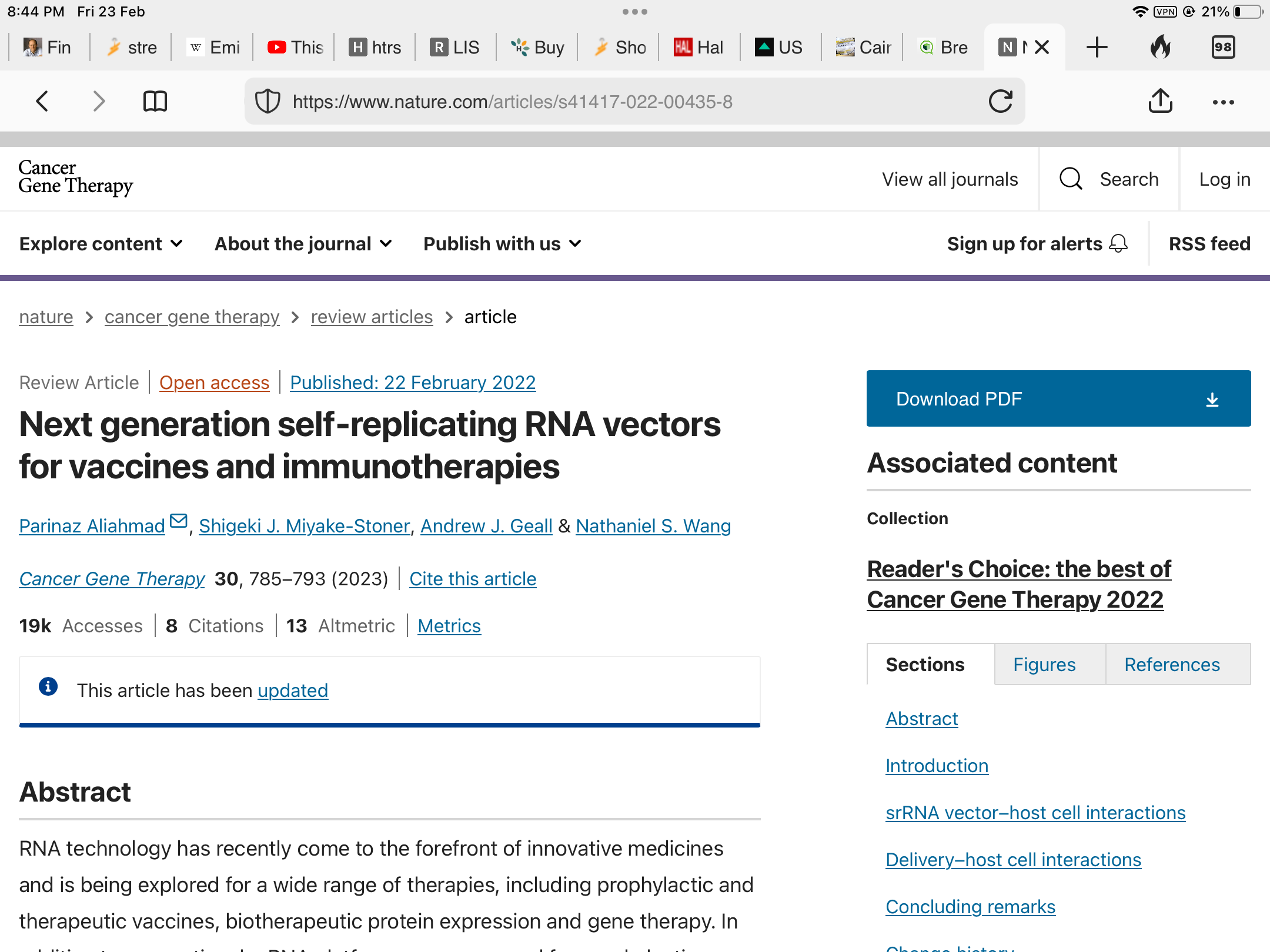Click Log in

tap(1225, 179)
